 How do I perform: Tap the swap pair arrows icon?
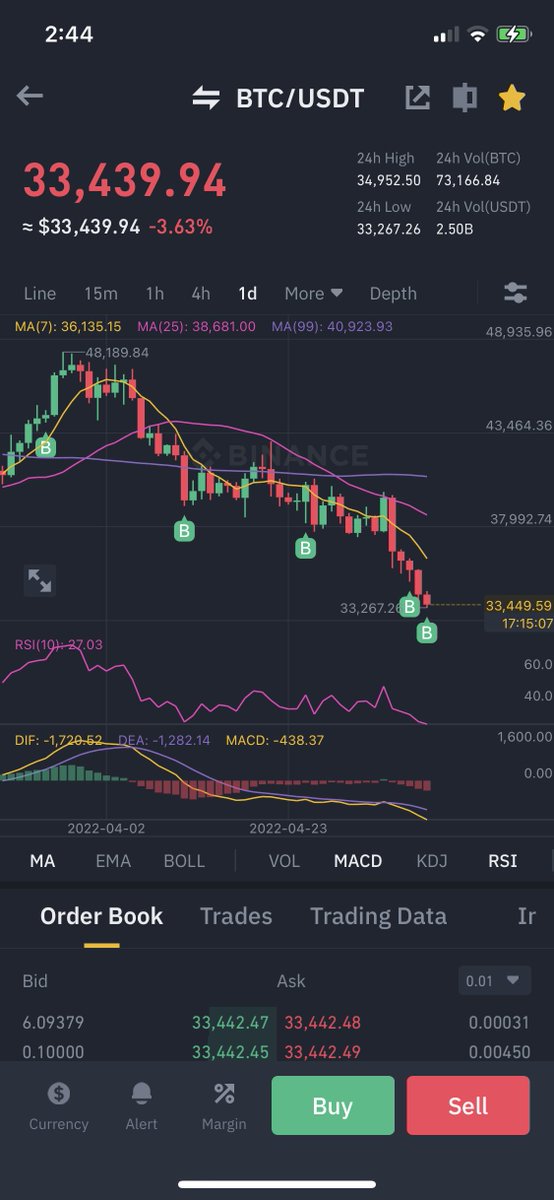(x=206, y=98)
